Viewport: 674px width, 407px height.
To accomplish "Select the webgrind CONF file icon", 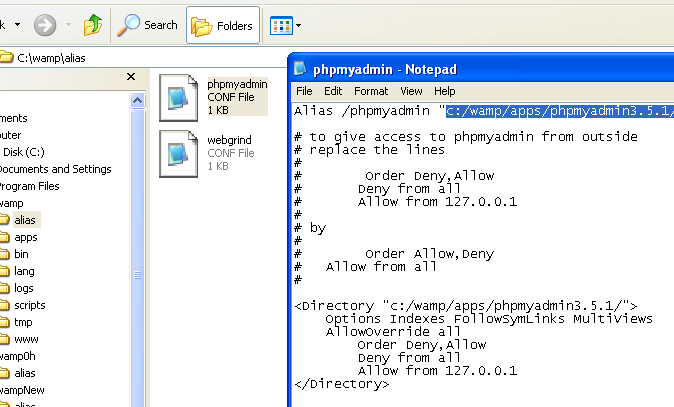I will click(178, 154).
